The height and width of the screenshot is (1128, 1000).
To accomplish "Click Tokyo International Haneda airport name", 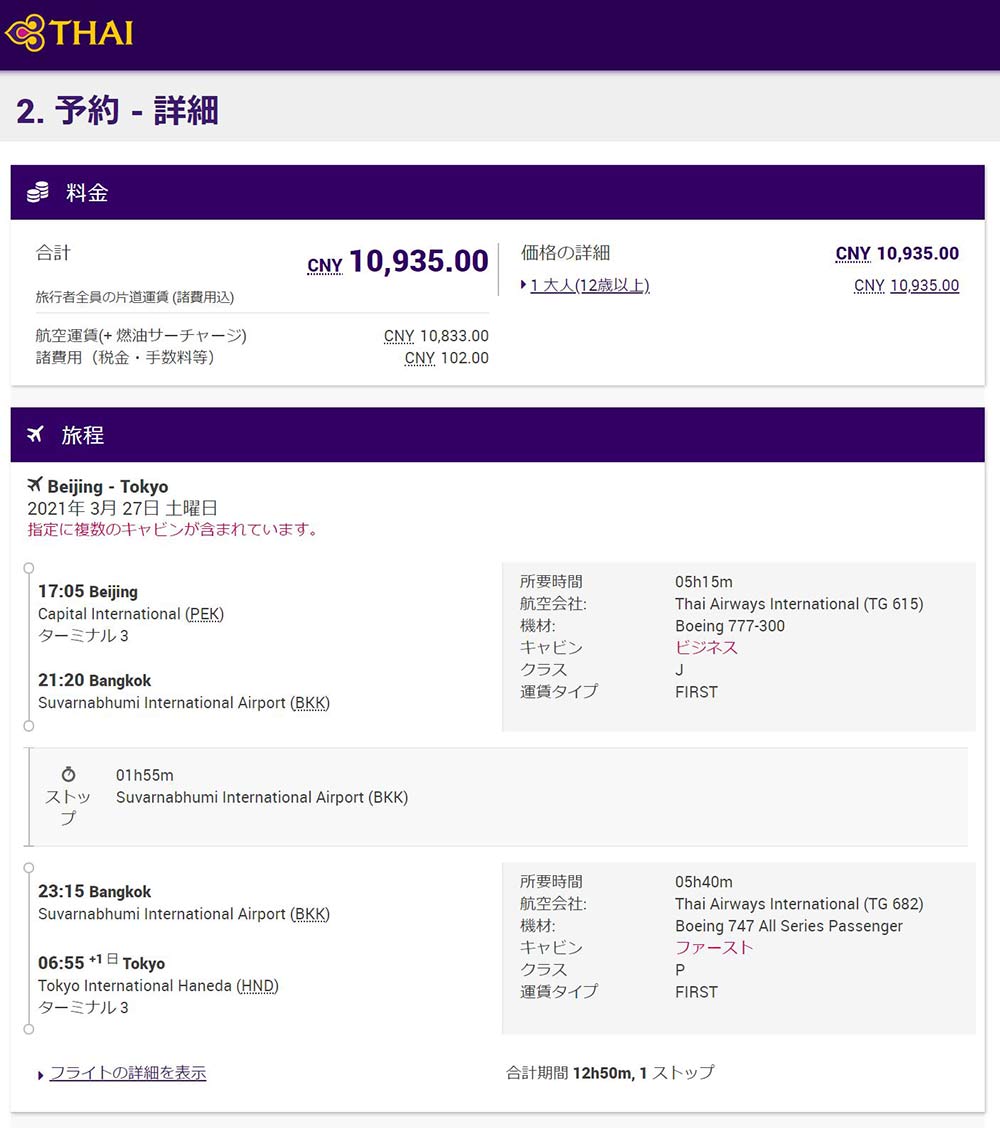I will [135, 986].
